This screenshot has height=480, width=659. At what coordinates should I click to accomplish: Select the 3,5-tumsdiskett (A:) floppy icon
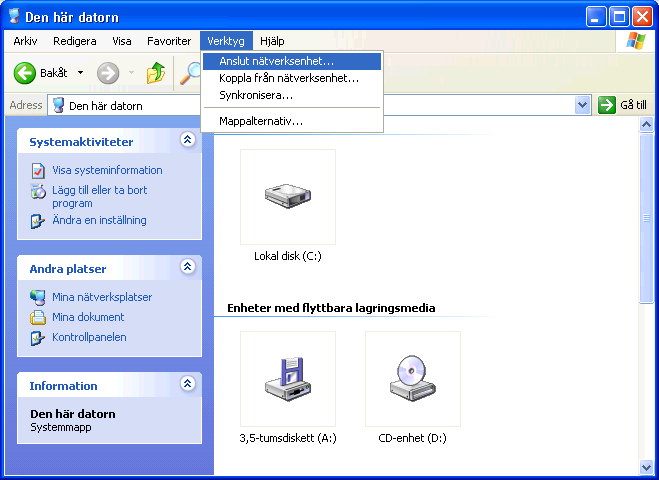coord(287,379)
